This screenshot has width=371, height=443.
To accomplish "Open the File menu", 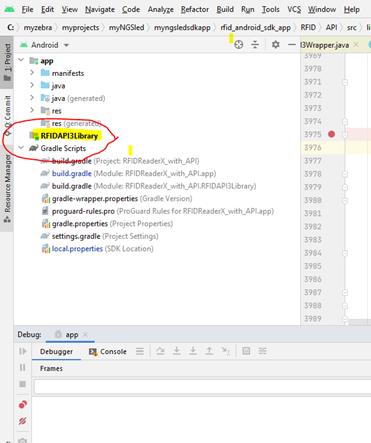I will click(x=27, y=9).
